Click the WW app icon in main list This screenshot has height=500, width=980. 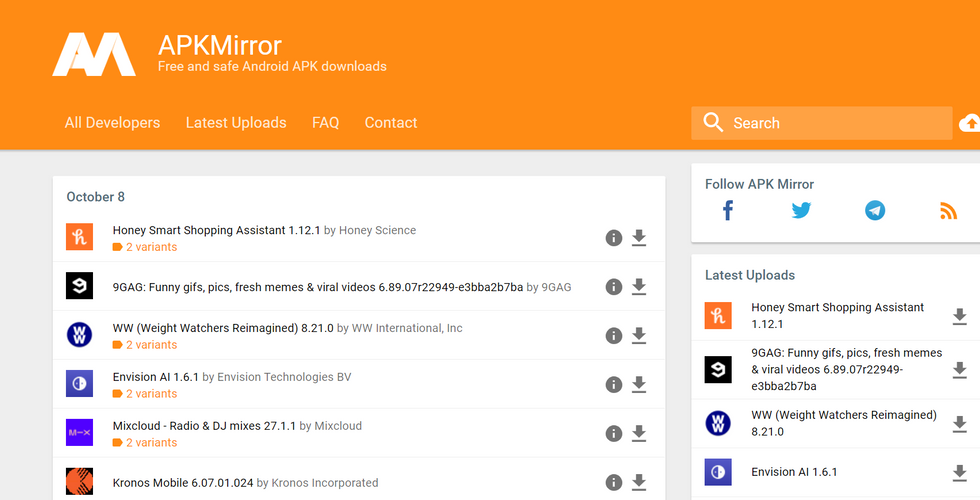79,334
